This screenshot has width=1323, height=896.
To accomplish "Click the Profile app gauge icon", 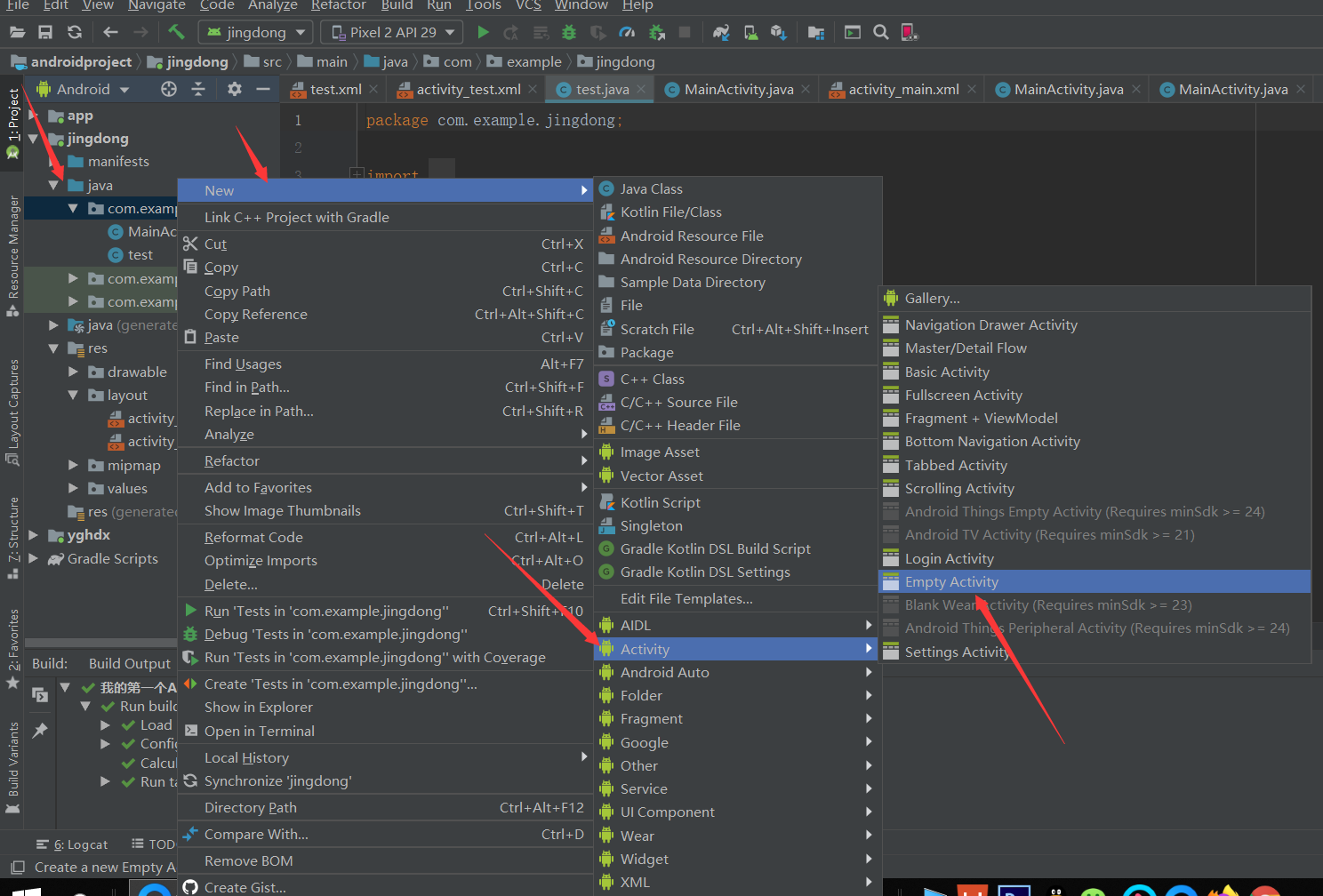I will click(x=627, y=32).
